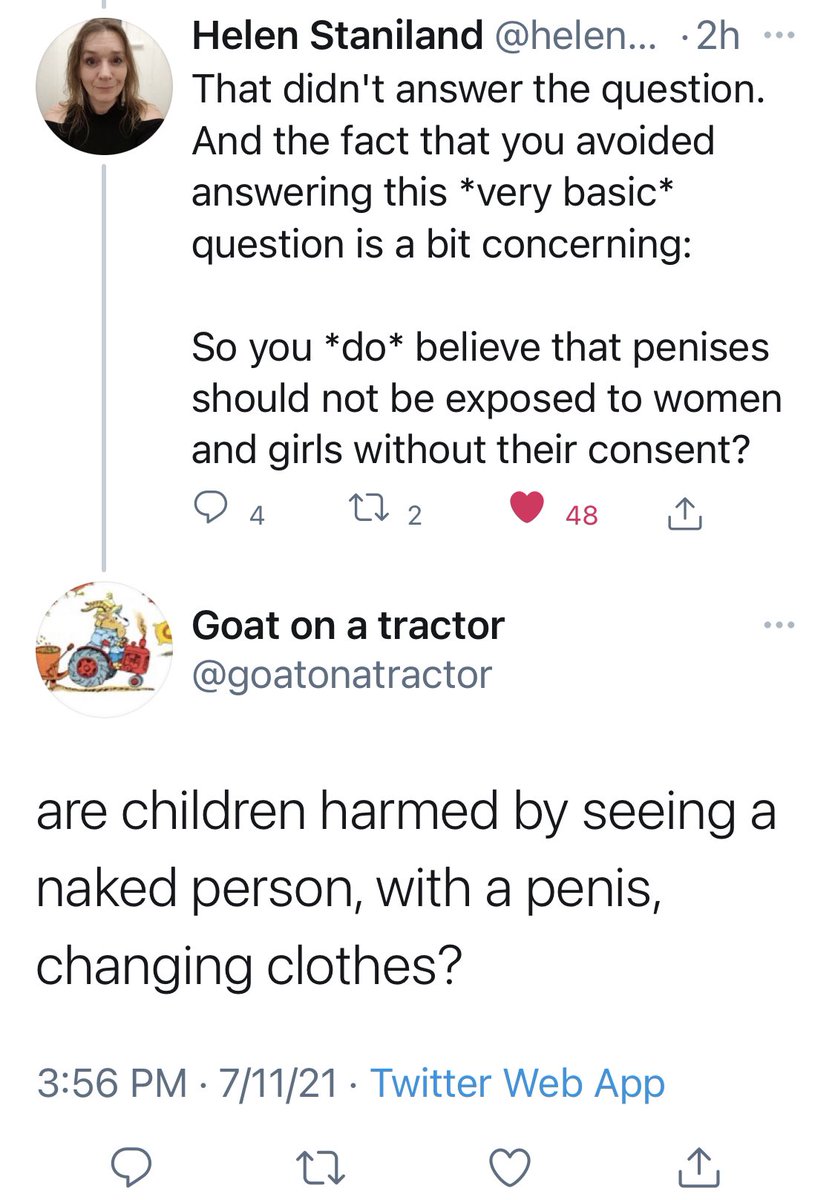Image resolution: width=835 pixels, height=1200 pixels.
Task: Click the Twitter Web App link
Action: (x=517, y=1083)
